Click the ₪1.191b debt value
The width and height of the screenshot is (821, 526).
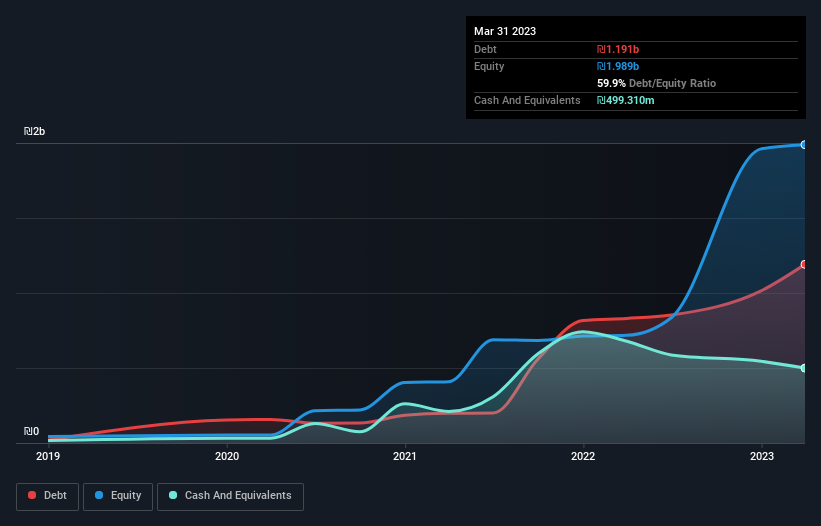tap(618, 49)
